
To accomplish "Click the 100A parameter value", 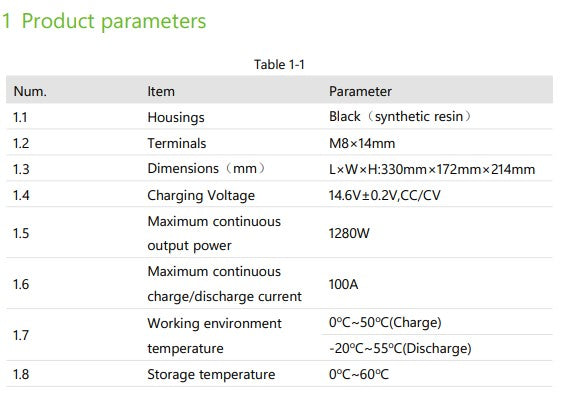I will pos(343,284).
